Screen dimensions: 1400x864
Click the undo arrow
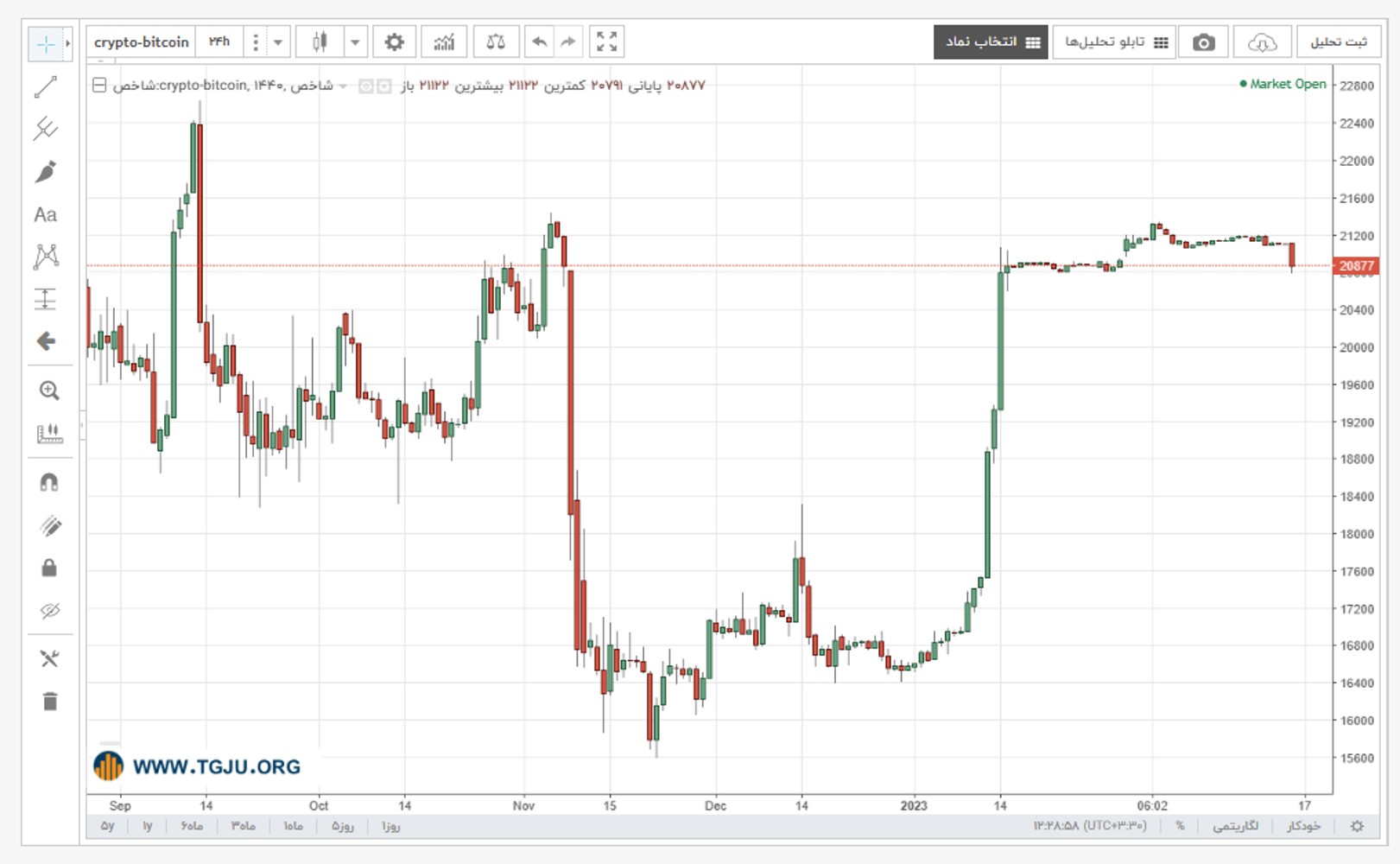pos(540,41)
